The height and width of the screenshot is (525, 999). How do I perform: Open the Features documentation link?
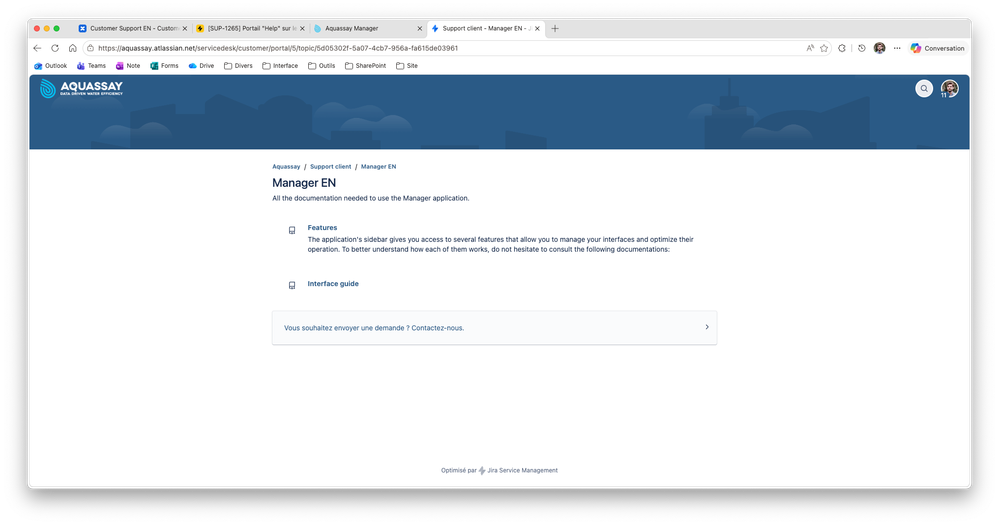tap(322, 227)
